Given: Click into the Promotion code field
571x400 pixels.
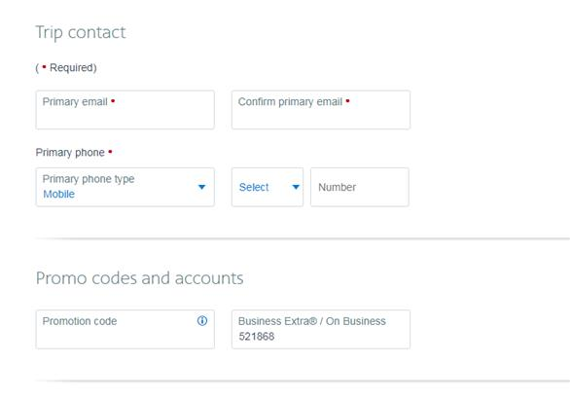Looking at the screenshot, I should pos(125,329).
